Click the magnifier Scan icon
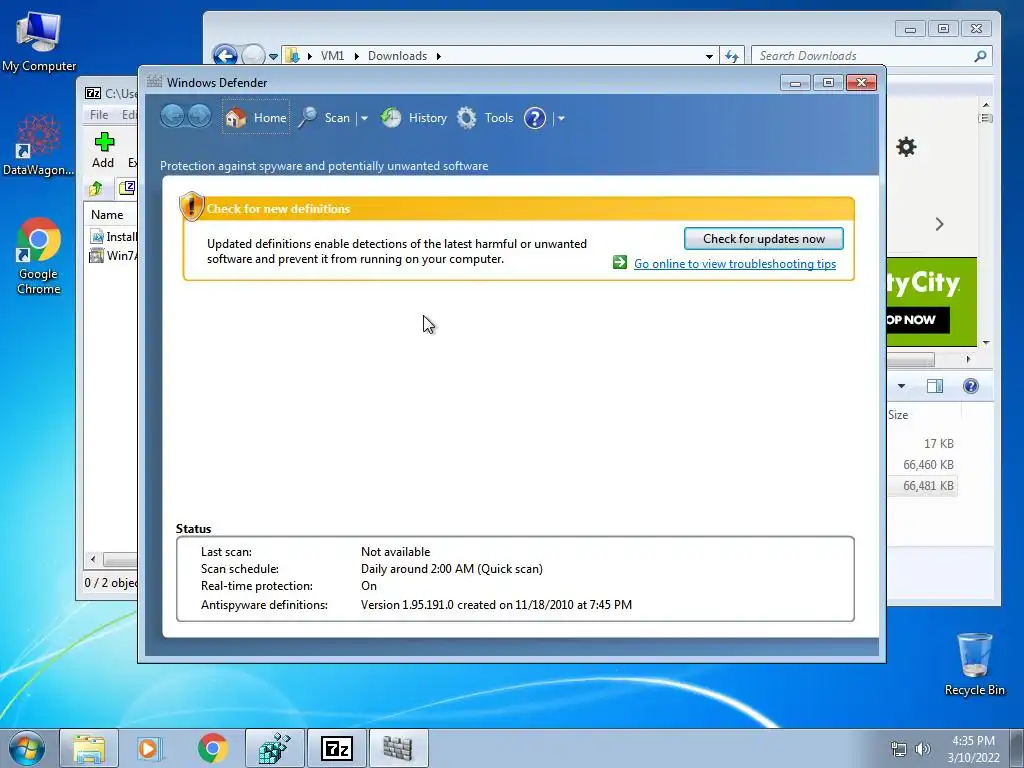1024x768 pixels. tap(308, 118)
